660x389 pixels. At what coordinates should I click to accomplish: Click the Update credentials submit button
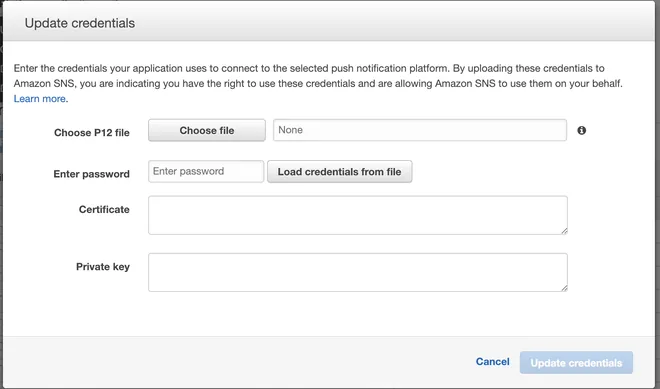576,362
